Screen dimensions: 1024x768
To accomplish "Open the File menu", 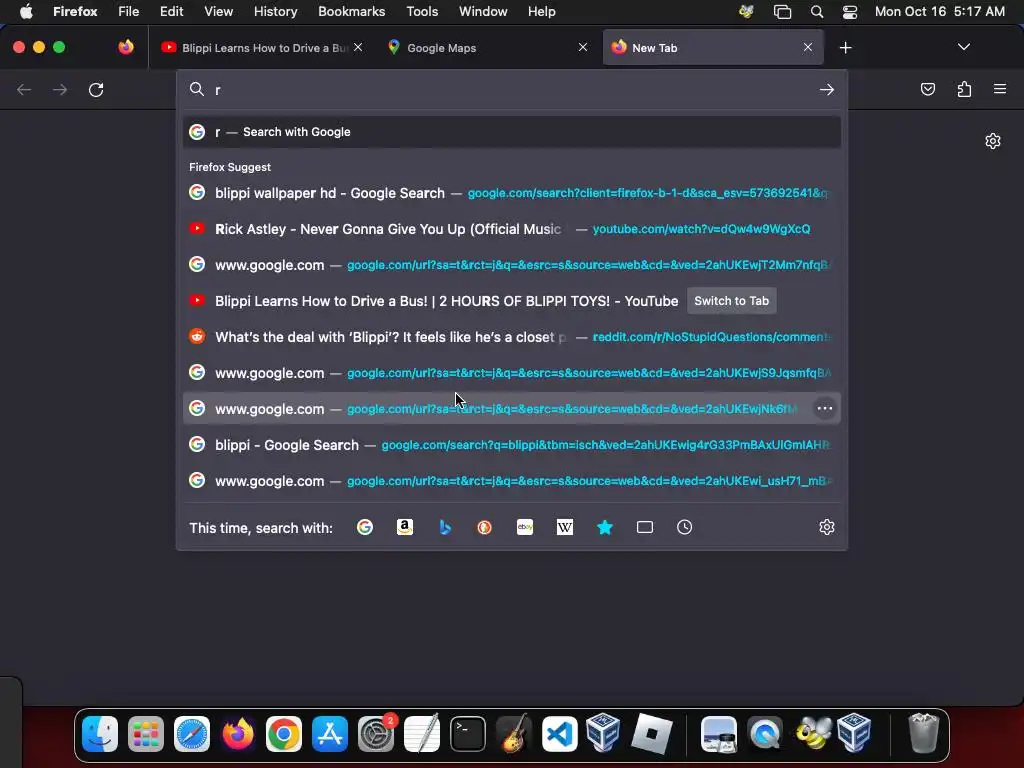I will [x=128, y=12].
